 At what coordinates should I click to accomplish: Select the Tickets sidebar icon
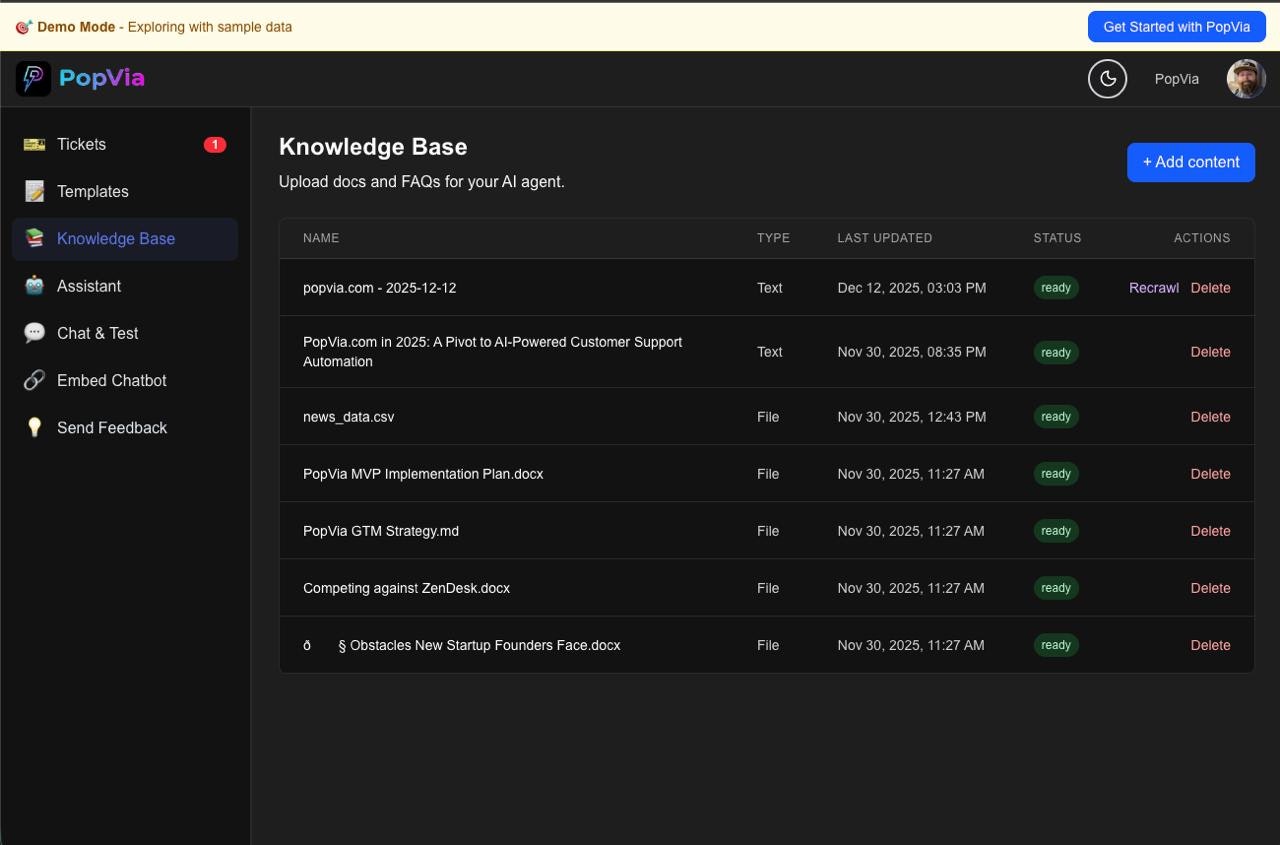34,144
